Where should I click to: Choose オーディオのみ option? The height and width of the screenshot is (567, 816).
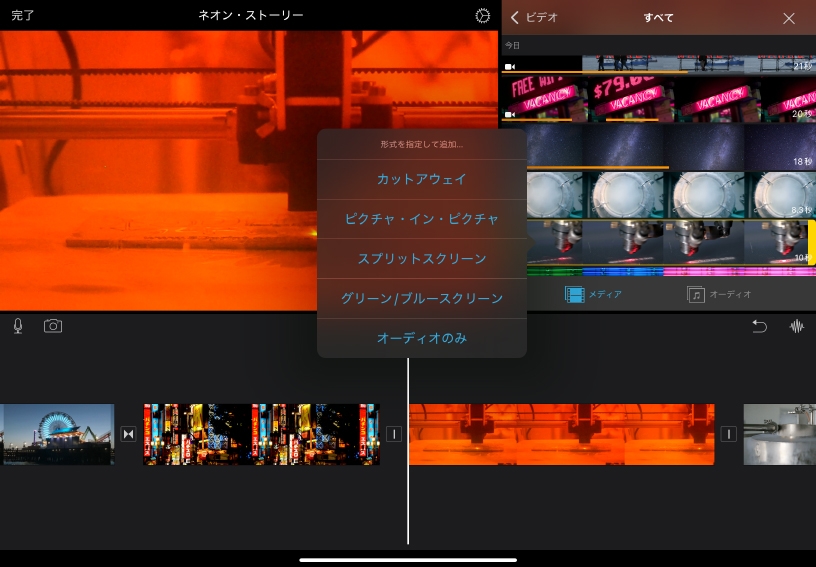point(421,339)
